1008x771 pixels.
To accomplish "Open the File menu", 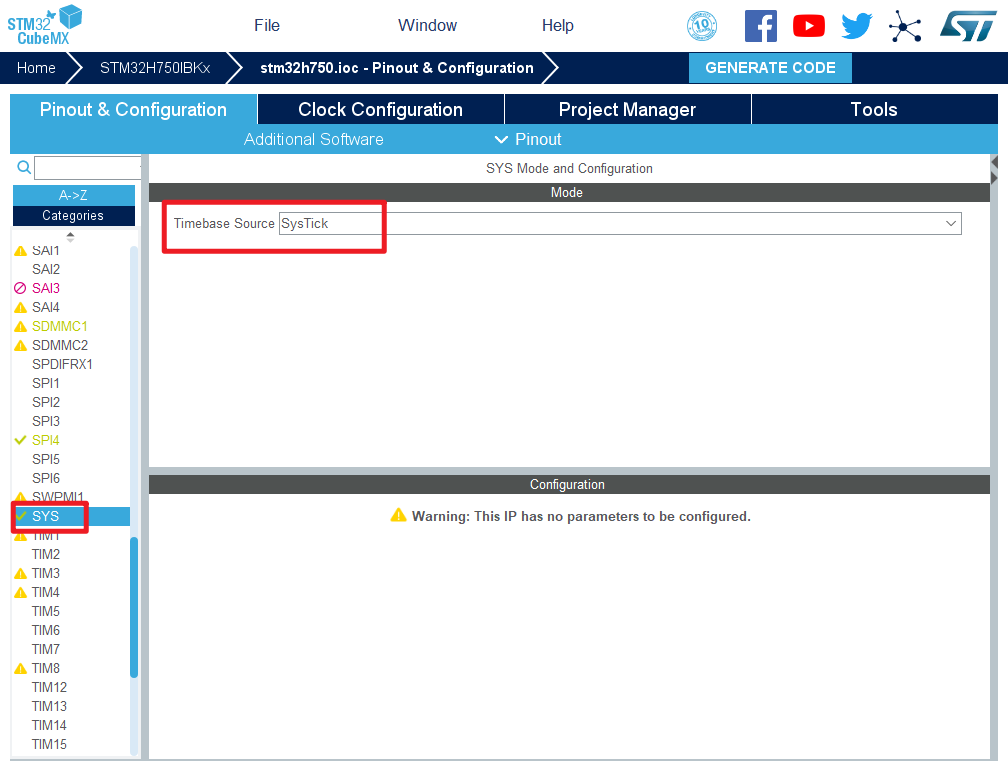I will [x=267, y=26].
